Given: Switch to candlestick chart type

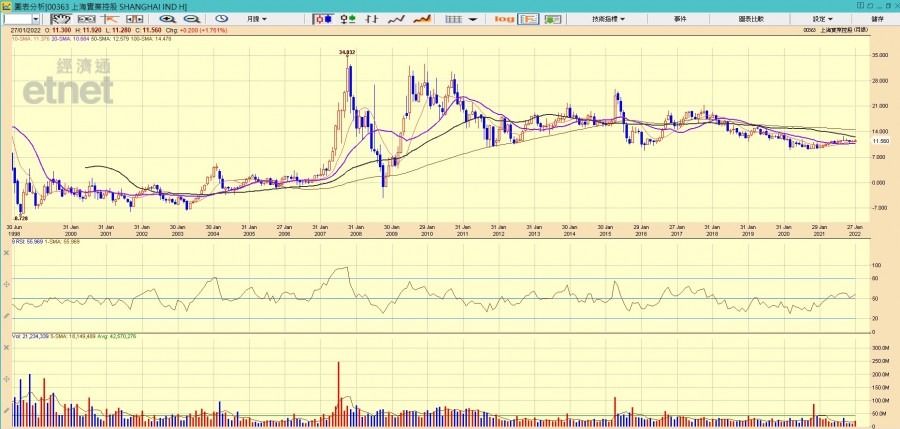Looking at the screenshot, I should point(324,19).
